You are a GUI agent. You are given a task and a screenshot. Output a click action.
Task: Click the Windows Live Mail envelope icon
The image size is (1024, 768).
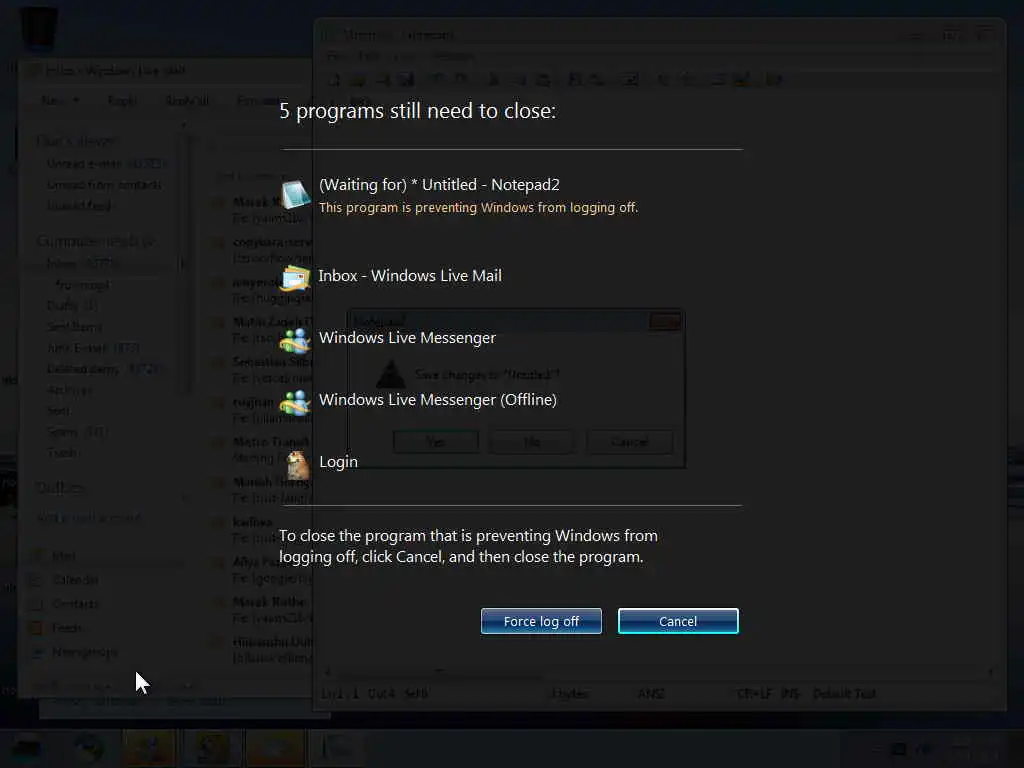(295, 278)
